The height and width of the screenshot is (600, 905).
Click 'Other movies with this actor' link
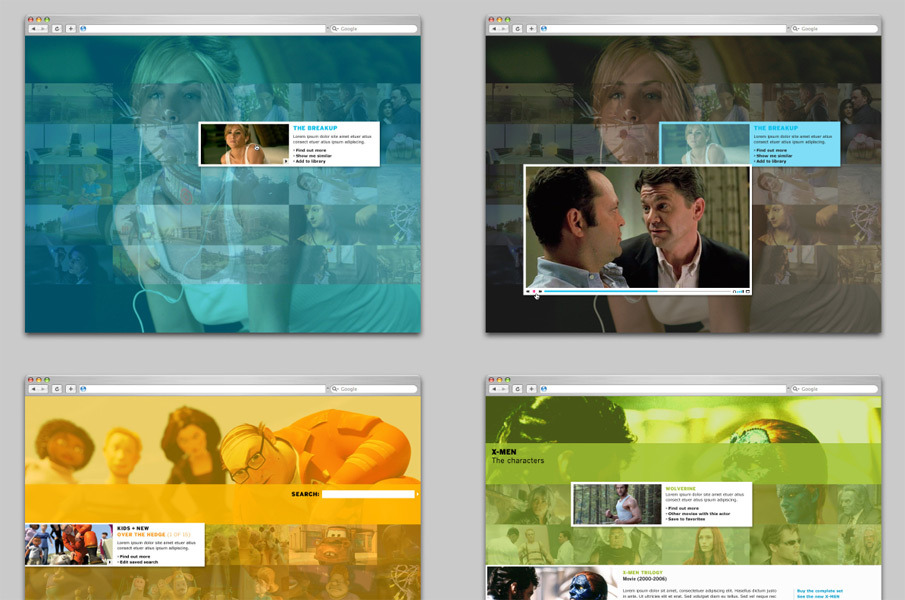click(x=698, y=513)
